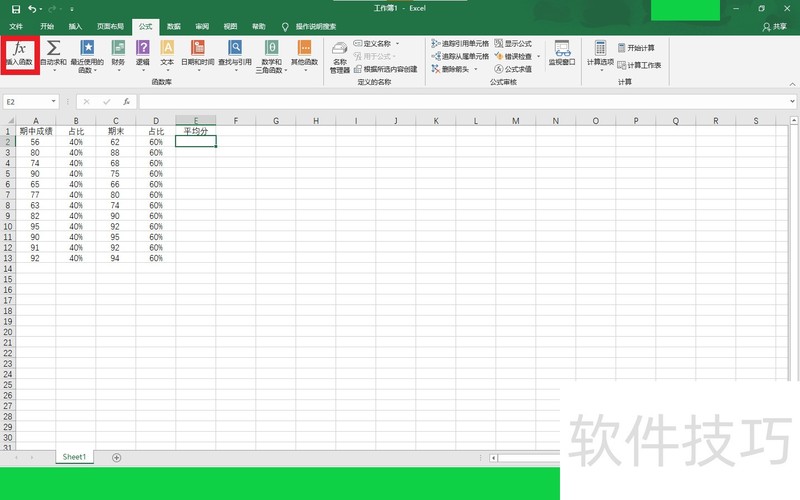The image size is (800, 500).
Task: Open the Define Name dropdown arrow
Action: tap(397, 43)
